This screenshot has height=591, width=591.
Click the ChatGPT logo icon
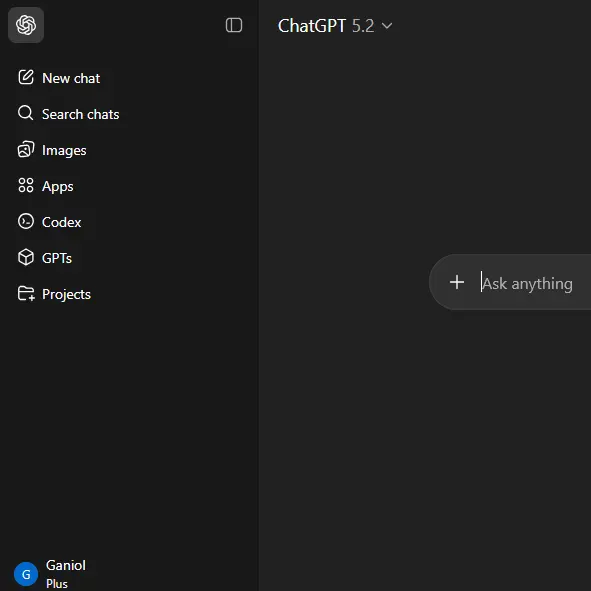click(26, 25)
